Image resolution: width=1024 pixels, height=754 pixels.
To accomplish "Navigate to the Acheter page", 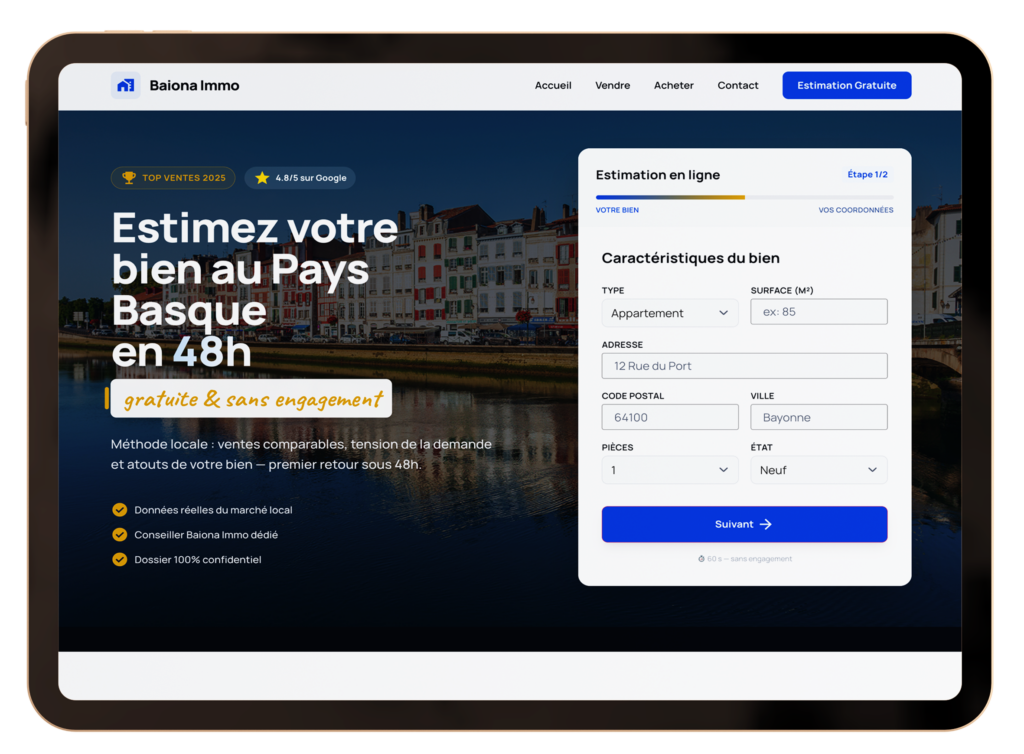I will click(x=674, y=86).
